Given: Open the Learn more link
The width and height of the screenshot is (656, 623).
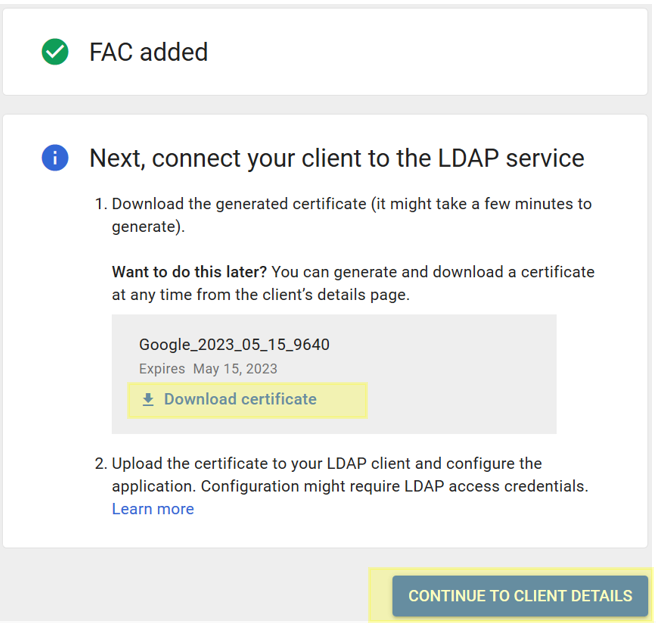Looking at the screenshot, I should coord(153,509).
